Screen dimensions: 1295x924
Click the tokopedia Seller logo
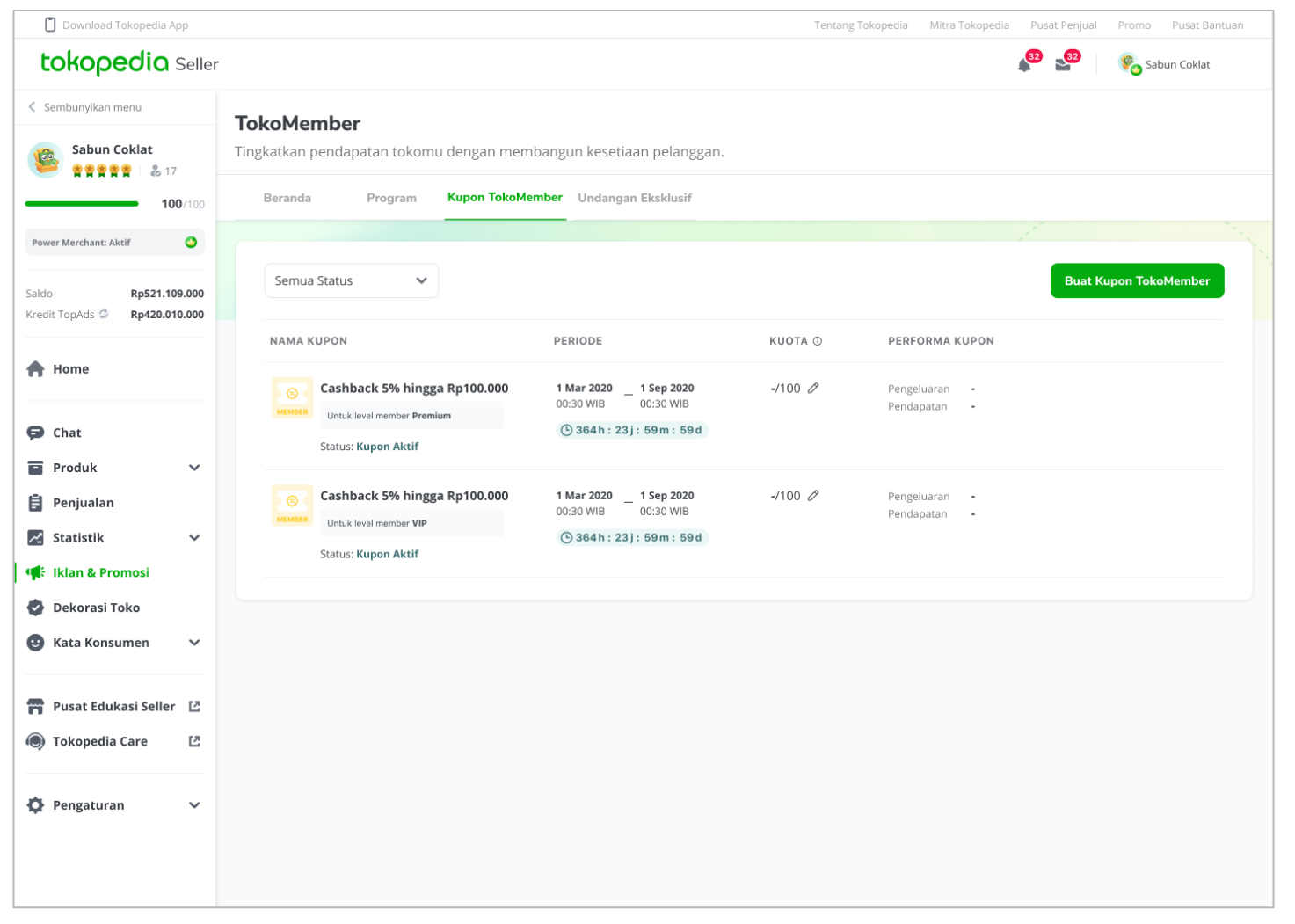[129, 63]
